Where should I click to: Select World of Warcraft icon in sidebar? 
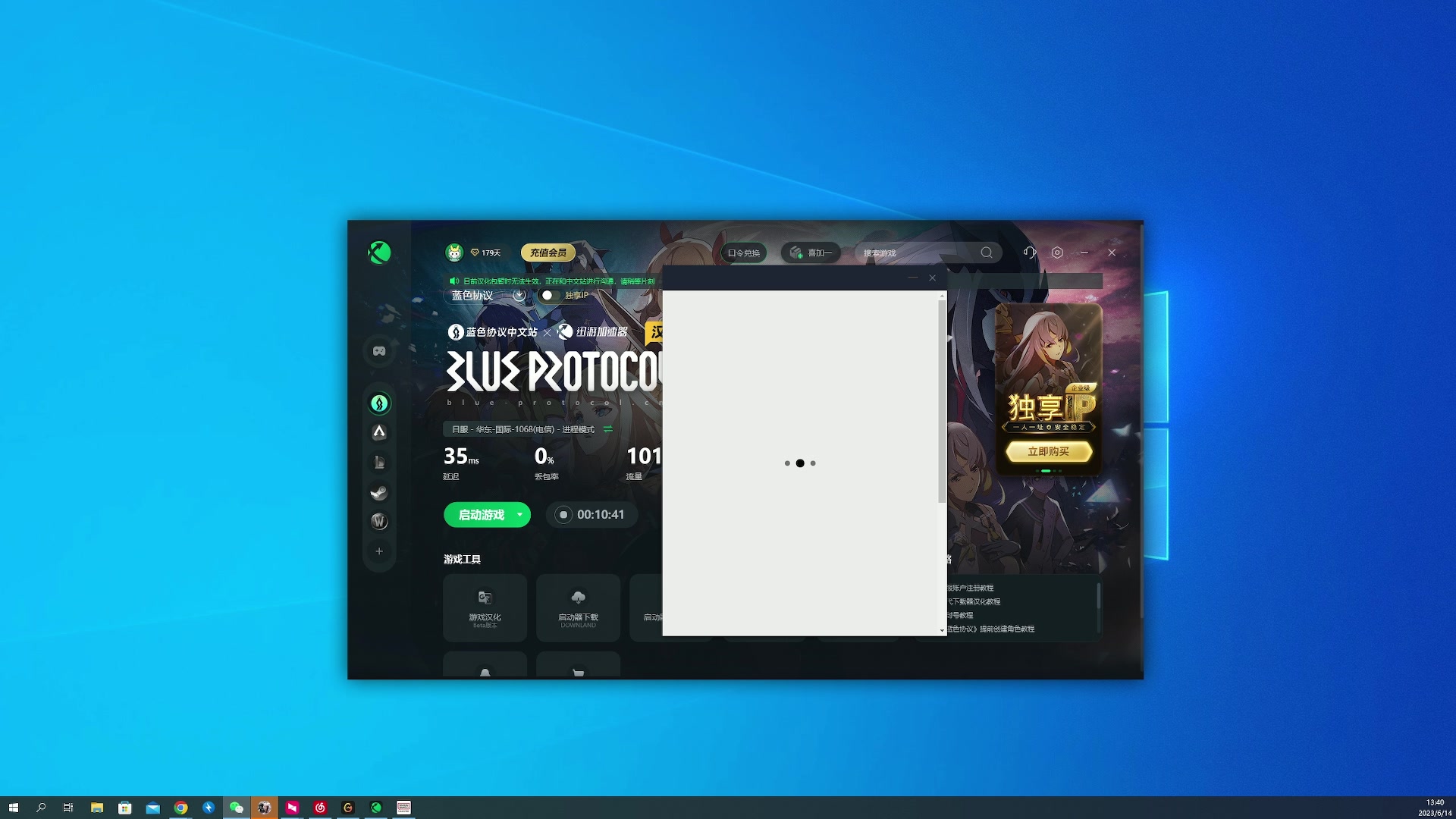379,522
